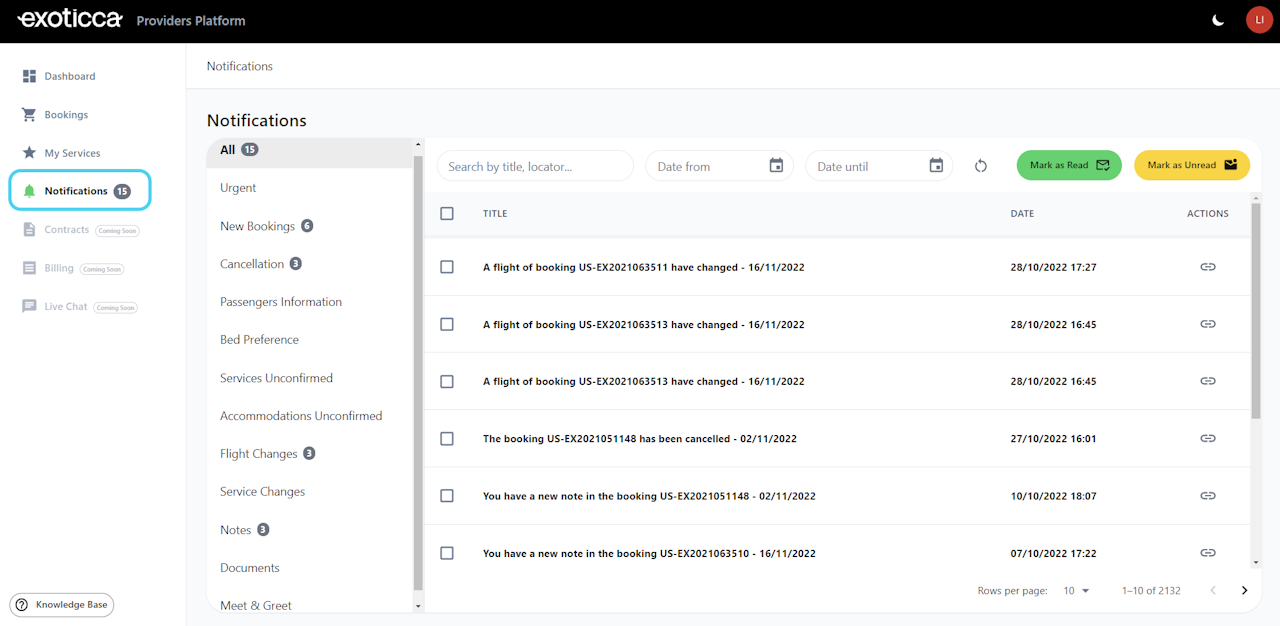Click Notifications breadcrumb text
1280x626 pixels.
point(240,66)
